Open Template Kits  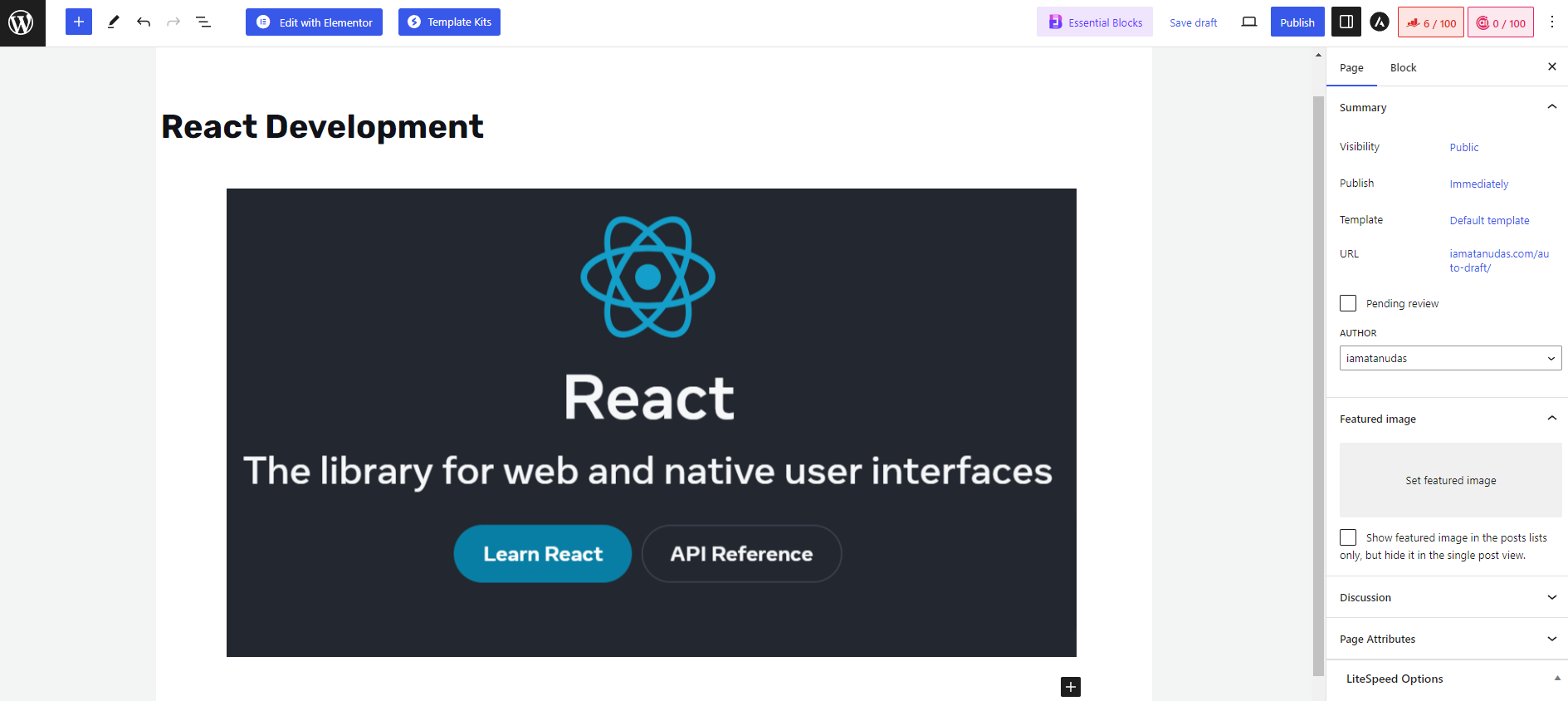[x=449, y=22]
